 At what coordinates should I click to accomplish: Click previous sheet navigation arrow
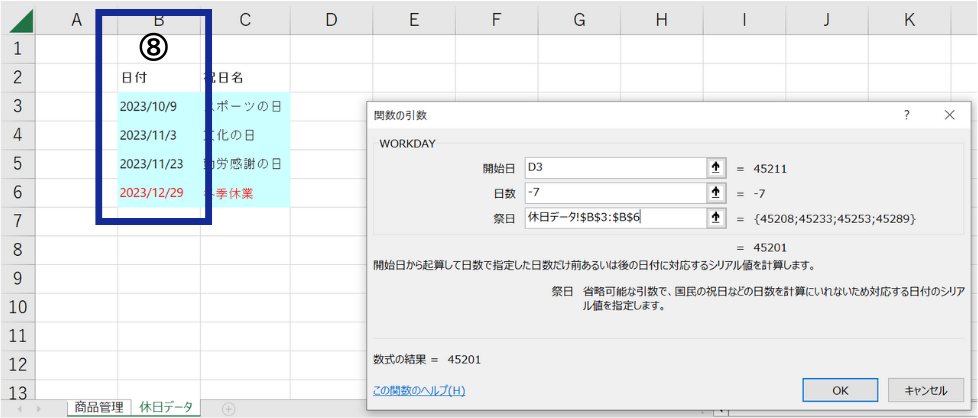click(21, 408)
